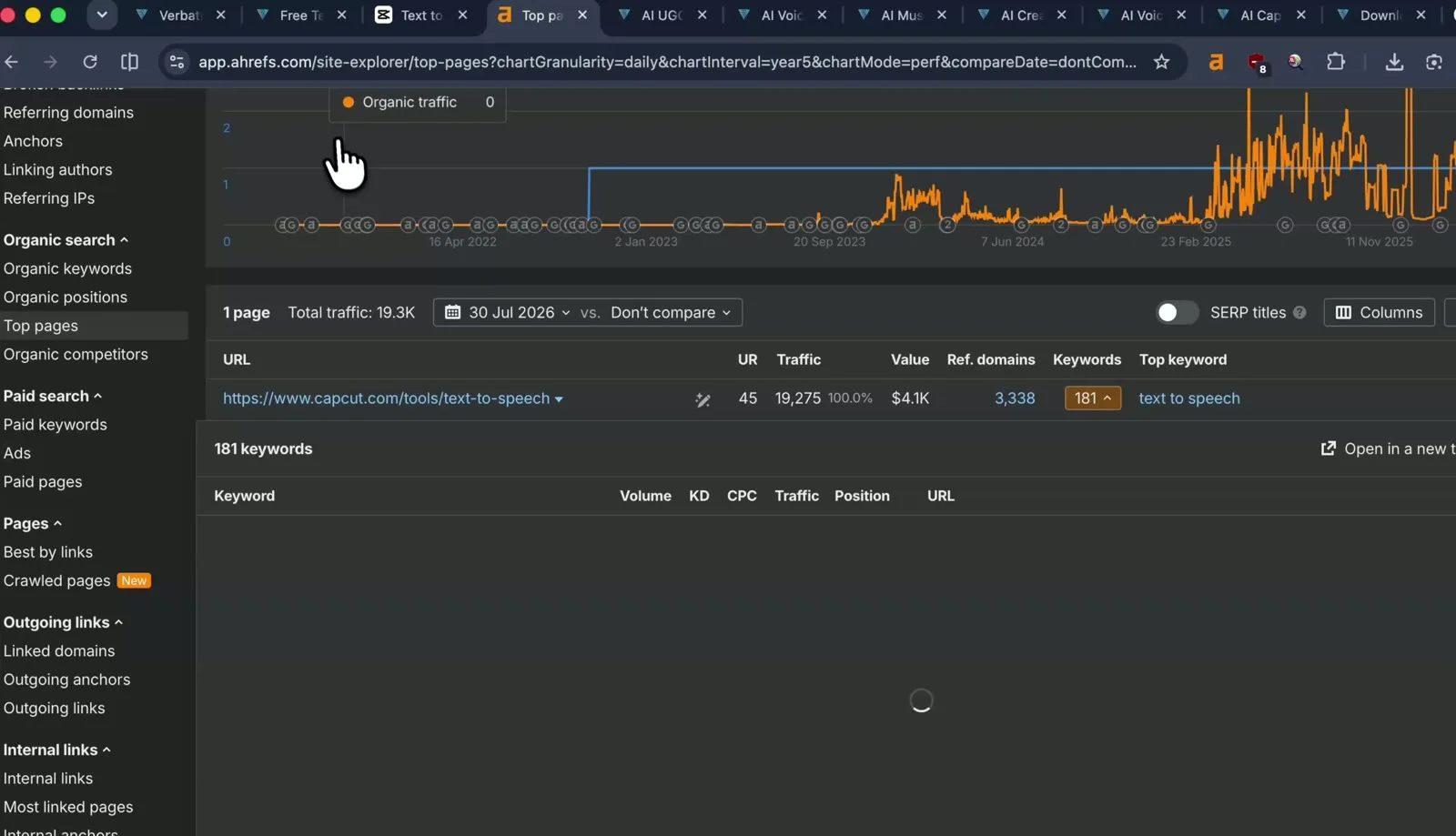Screen dimensions: 1456x836
Task: Open the tab search dropdown arrow
Action: pos(102,15)
